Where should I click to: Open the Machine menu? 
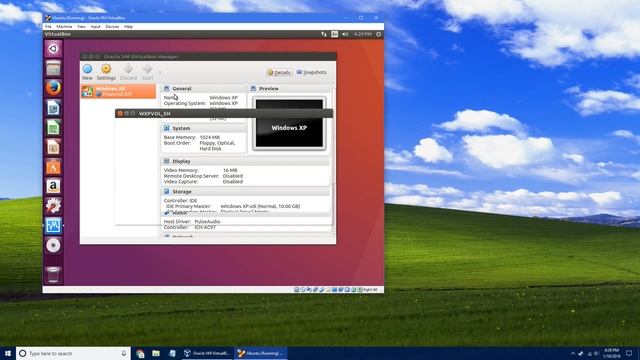[x=64, y=27]
